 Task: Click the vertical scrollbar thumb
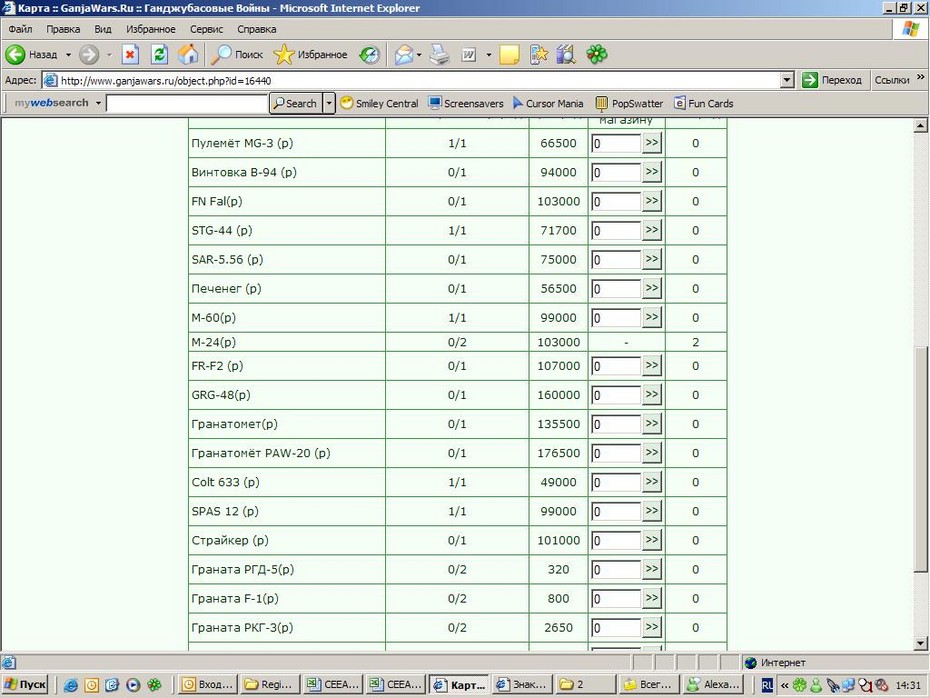pyautogui.click(x=921, y=459)
